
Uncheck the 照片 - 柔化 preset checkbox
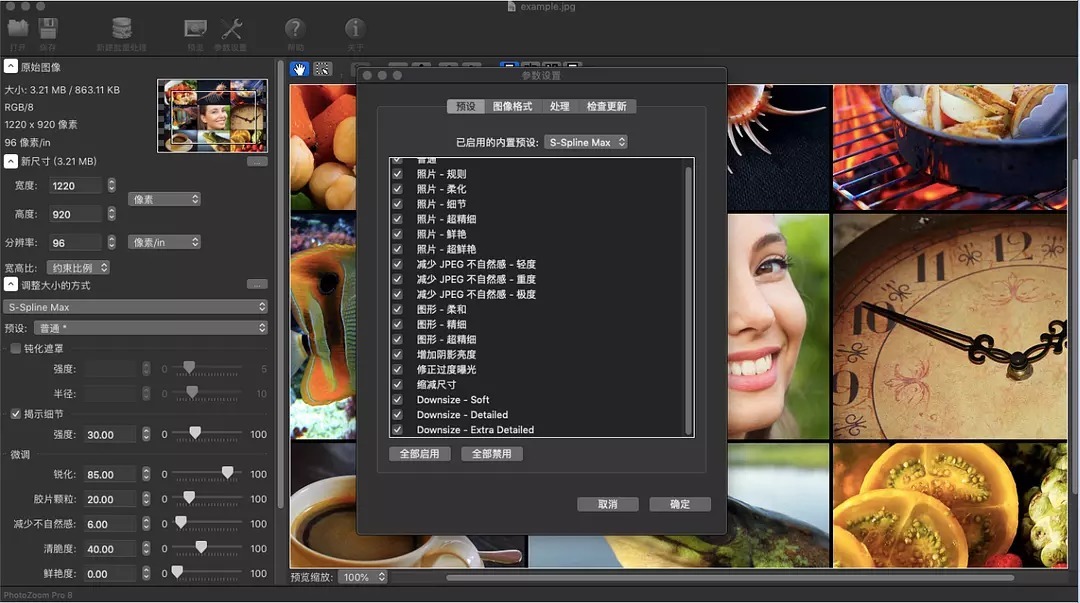[x=398, y=189]
